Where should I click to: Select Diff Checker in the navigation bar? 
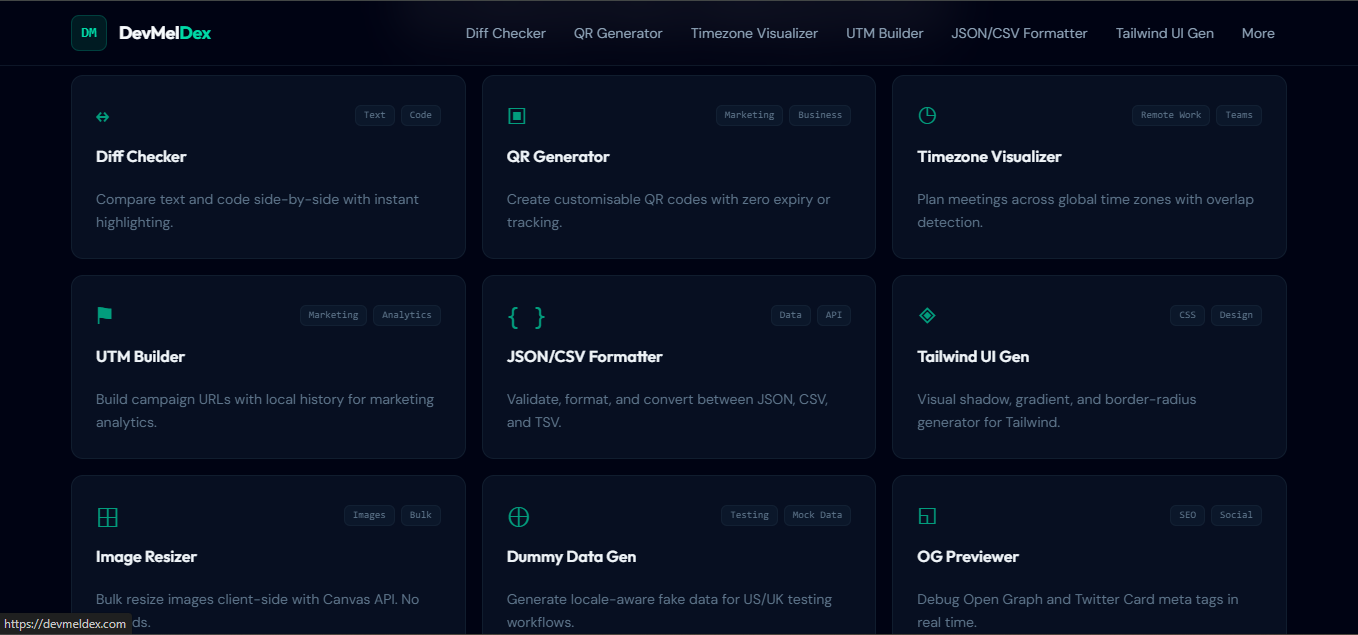point(505,33)
